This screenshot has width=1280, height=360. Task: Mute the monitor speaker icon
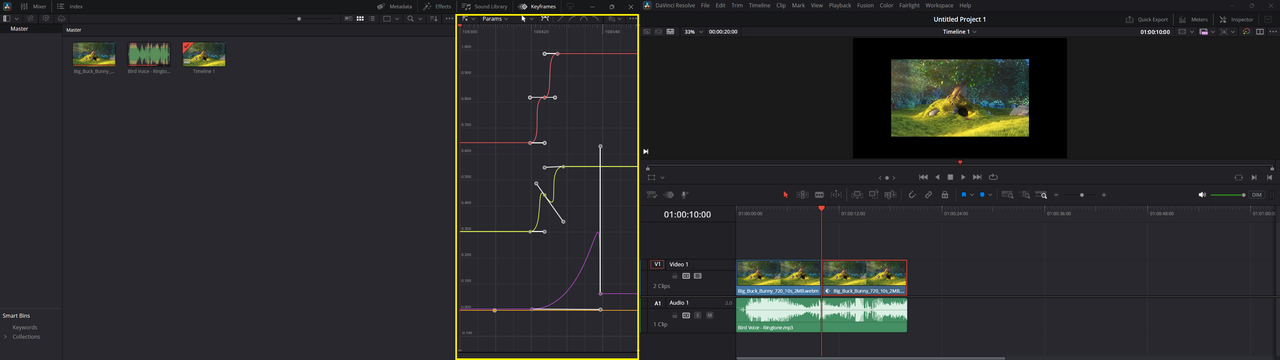coord(1202,195)
